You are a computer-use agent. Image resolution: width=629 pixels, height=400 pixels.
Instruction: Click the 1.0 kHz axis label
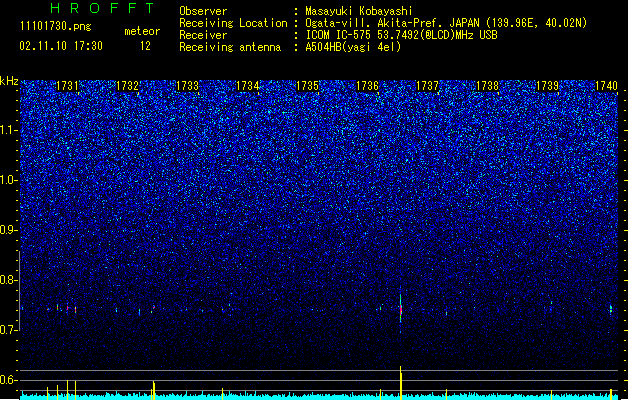click(8, 180)
